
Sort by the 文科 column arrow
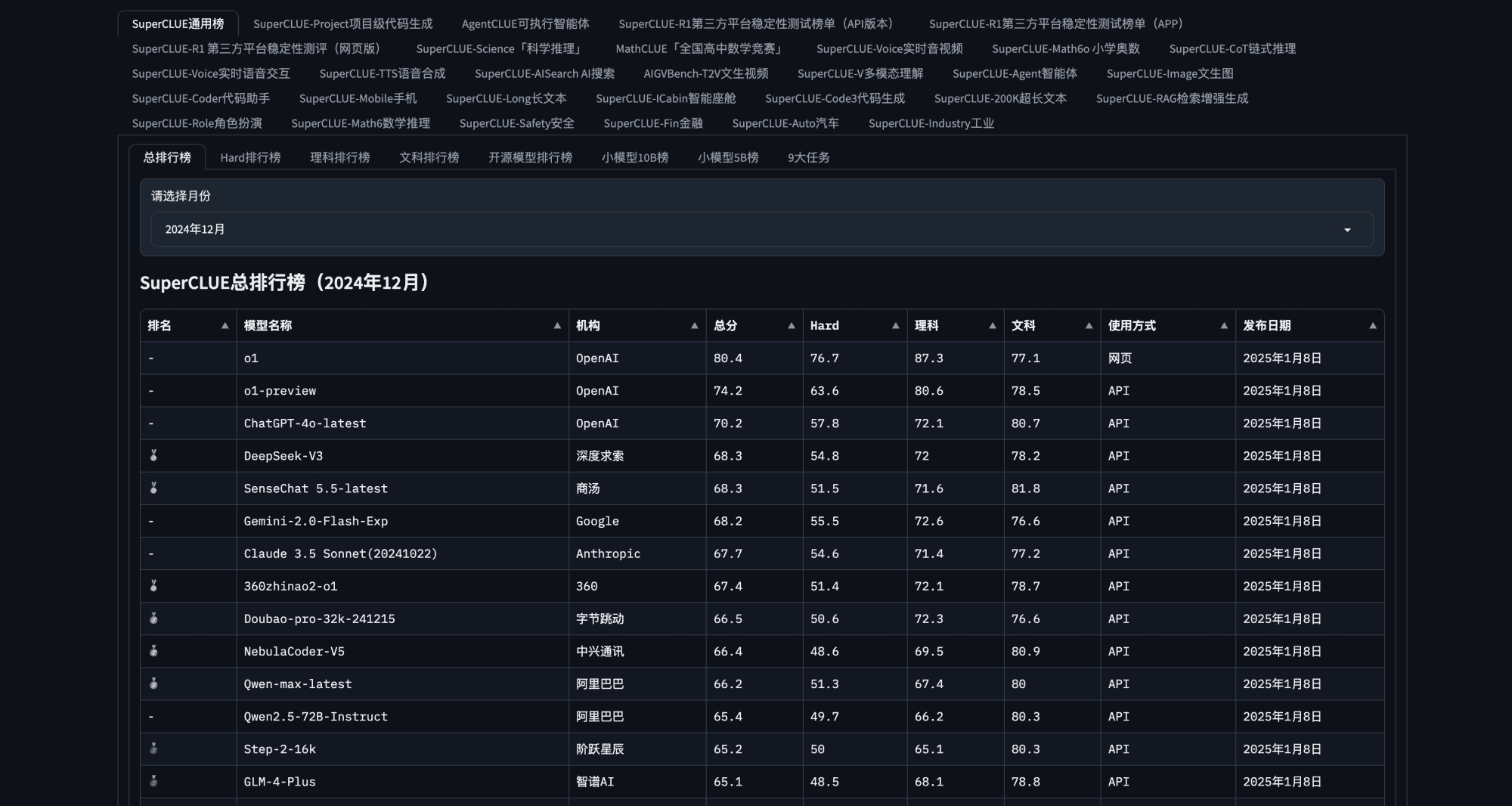click(1089, 326)
